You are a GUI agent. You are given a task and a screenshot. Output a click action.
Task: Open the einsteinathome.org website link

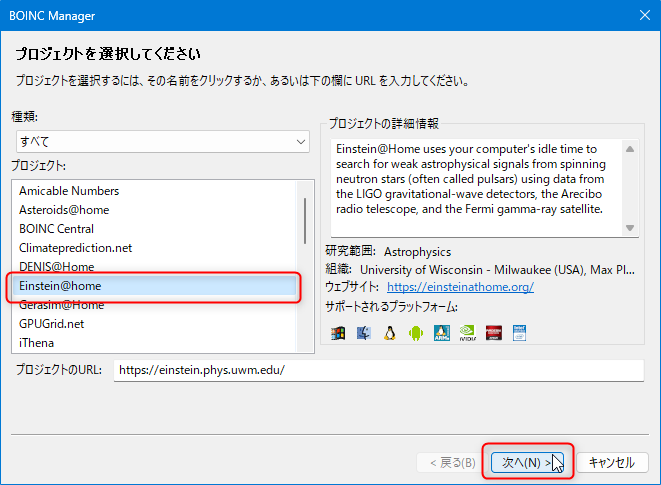click(x=460, y=287)
